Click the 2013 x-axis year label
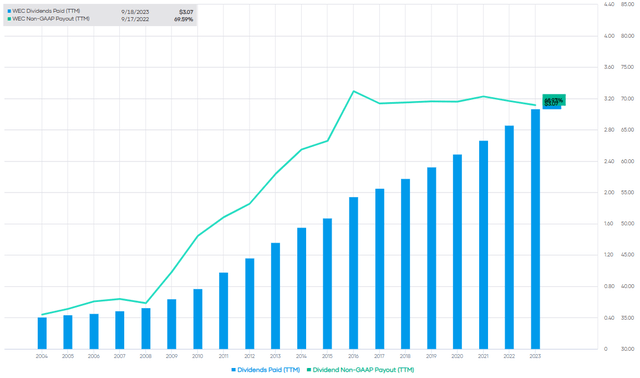 coord(276,356)
